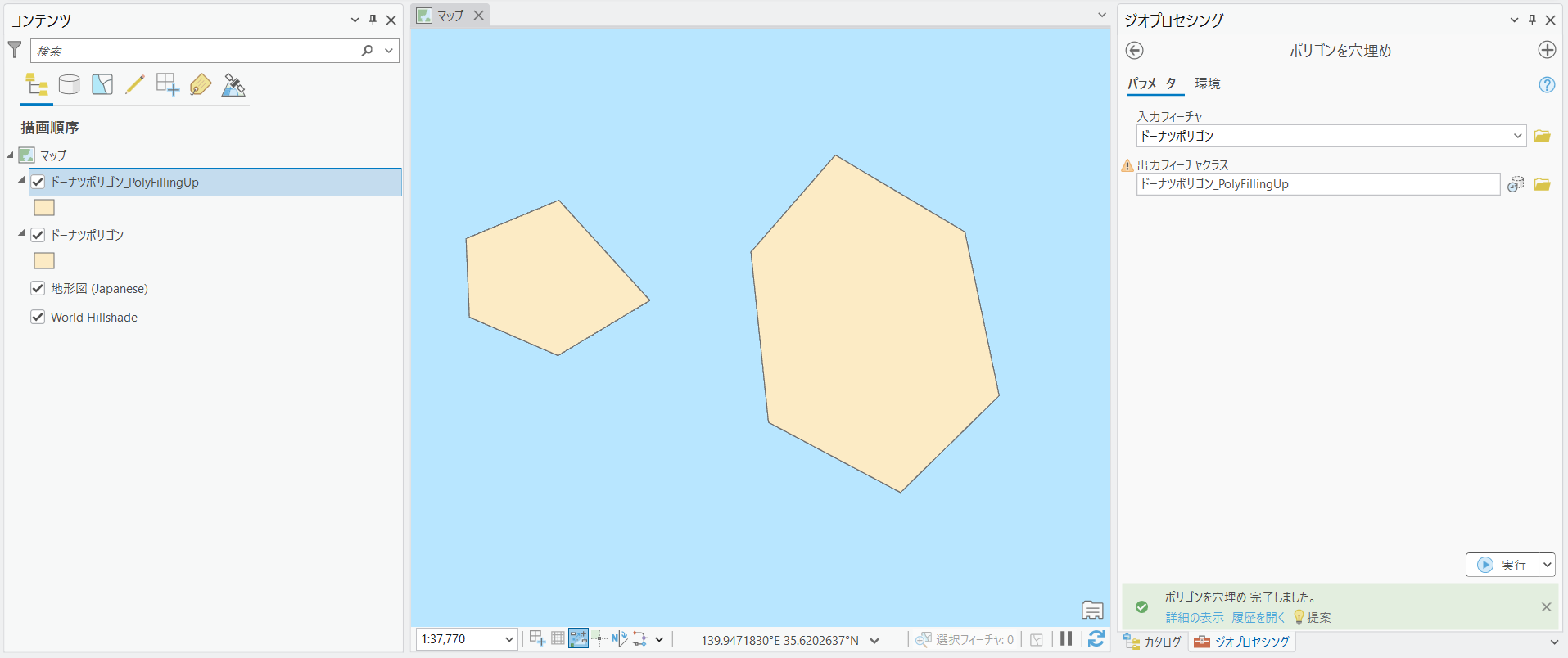
Task: Switch to the 環境 tab
Action: (1207, 83)
